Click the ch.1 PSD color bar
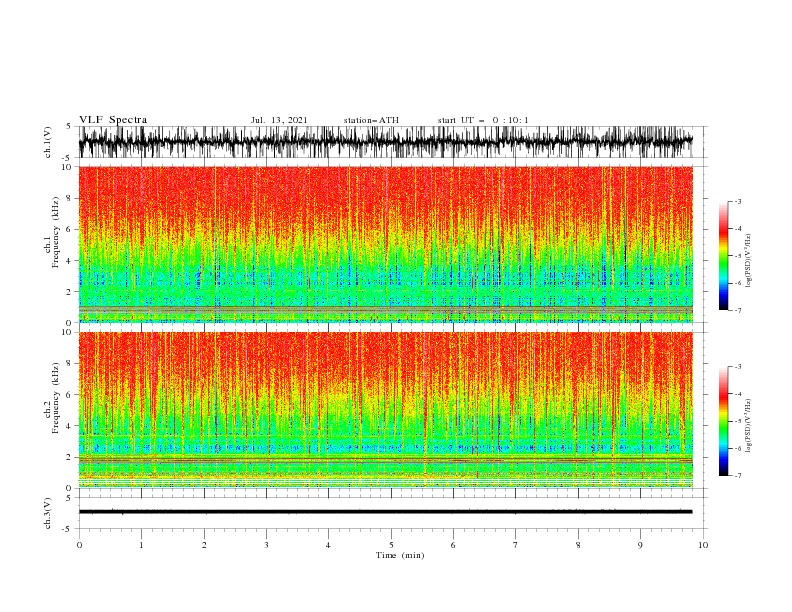 pyautogui.click(x=723, y=256)
